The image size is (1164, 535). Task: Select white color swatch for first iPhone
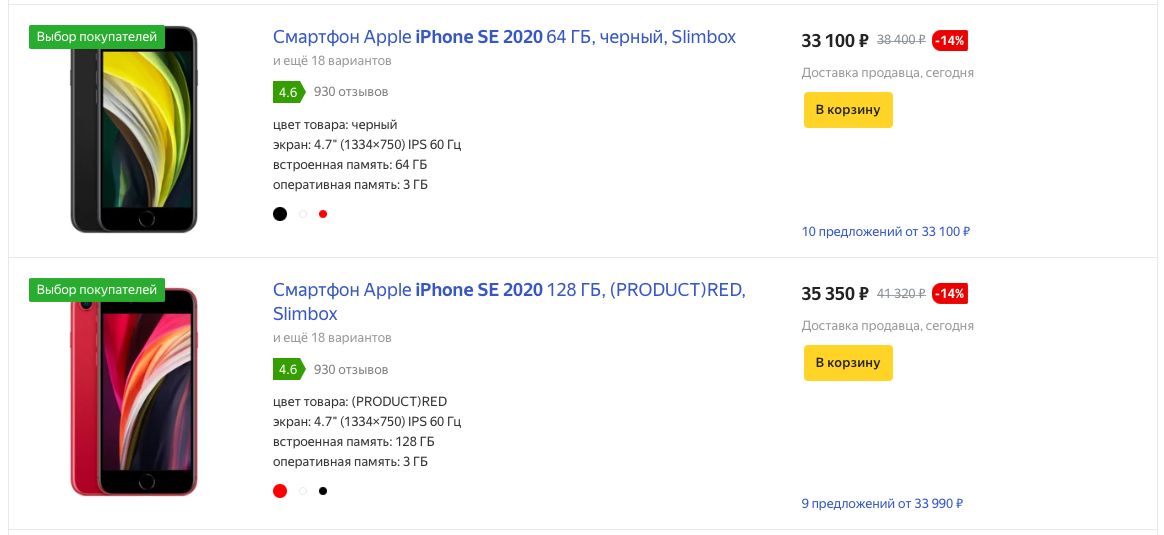coord(303,214)
